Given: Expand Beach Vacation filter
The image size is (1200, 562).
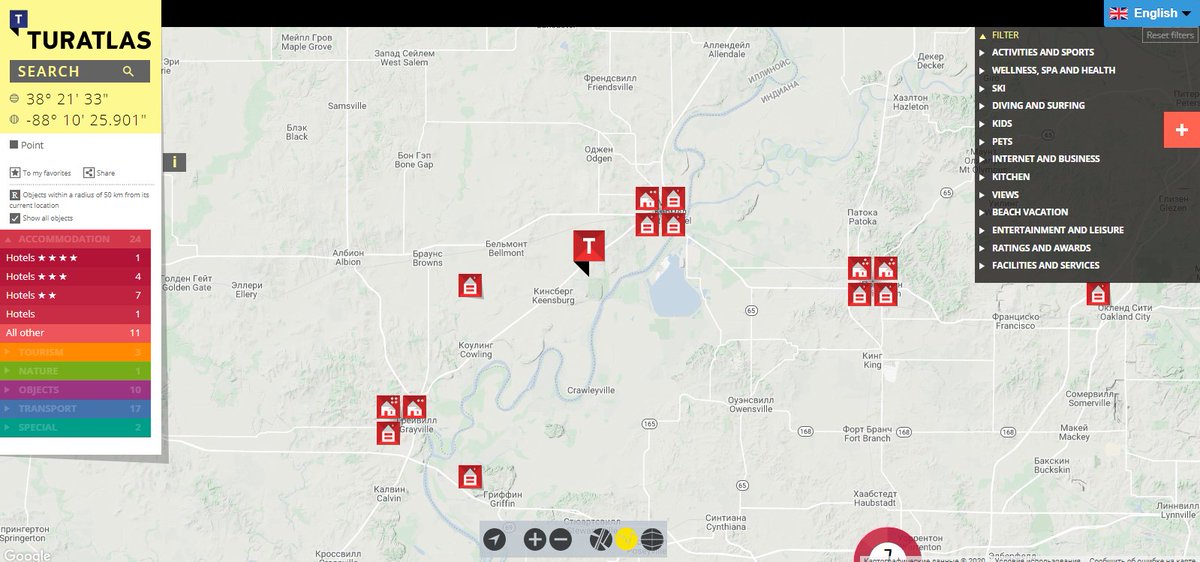Looking at the screenshot, I should tap(1030, 212).
